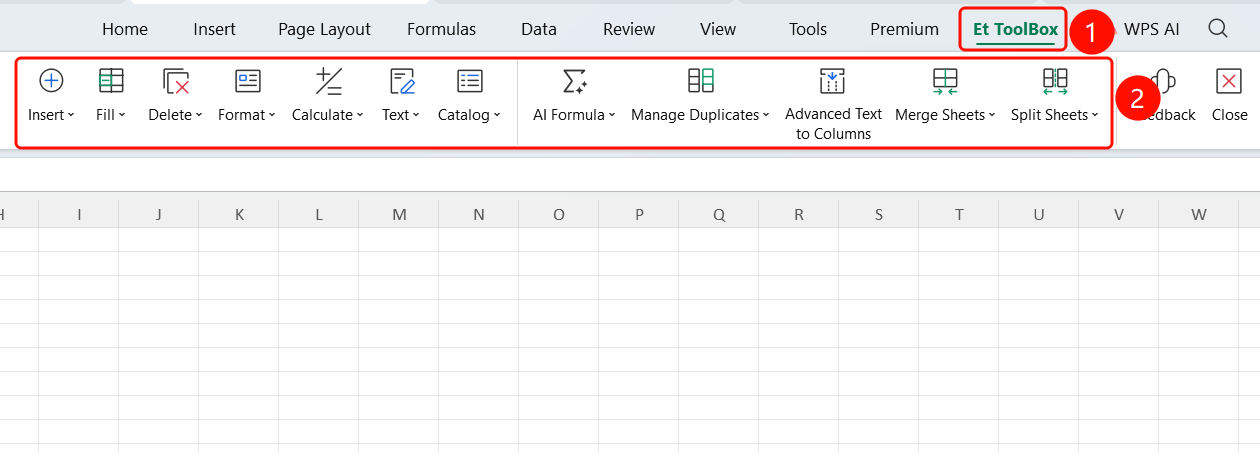
Task: Select column W header
Action: pyautogui.click(x=1199, y=214)
